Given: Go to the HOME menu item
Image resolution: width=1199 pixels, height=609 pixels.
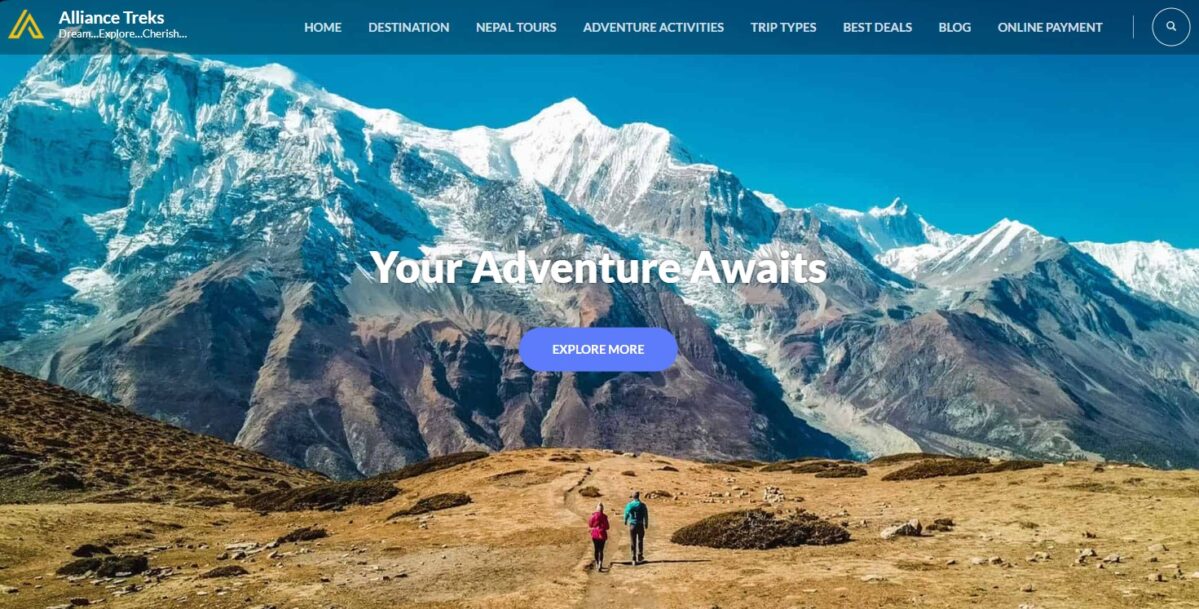Looking at the screenshot, I should tap(323, 28).
